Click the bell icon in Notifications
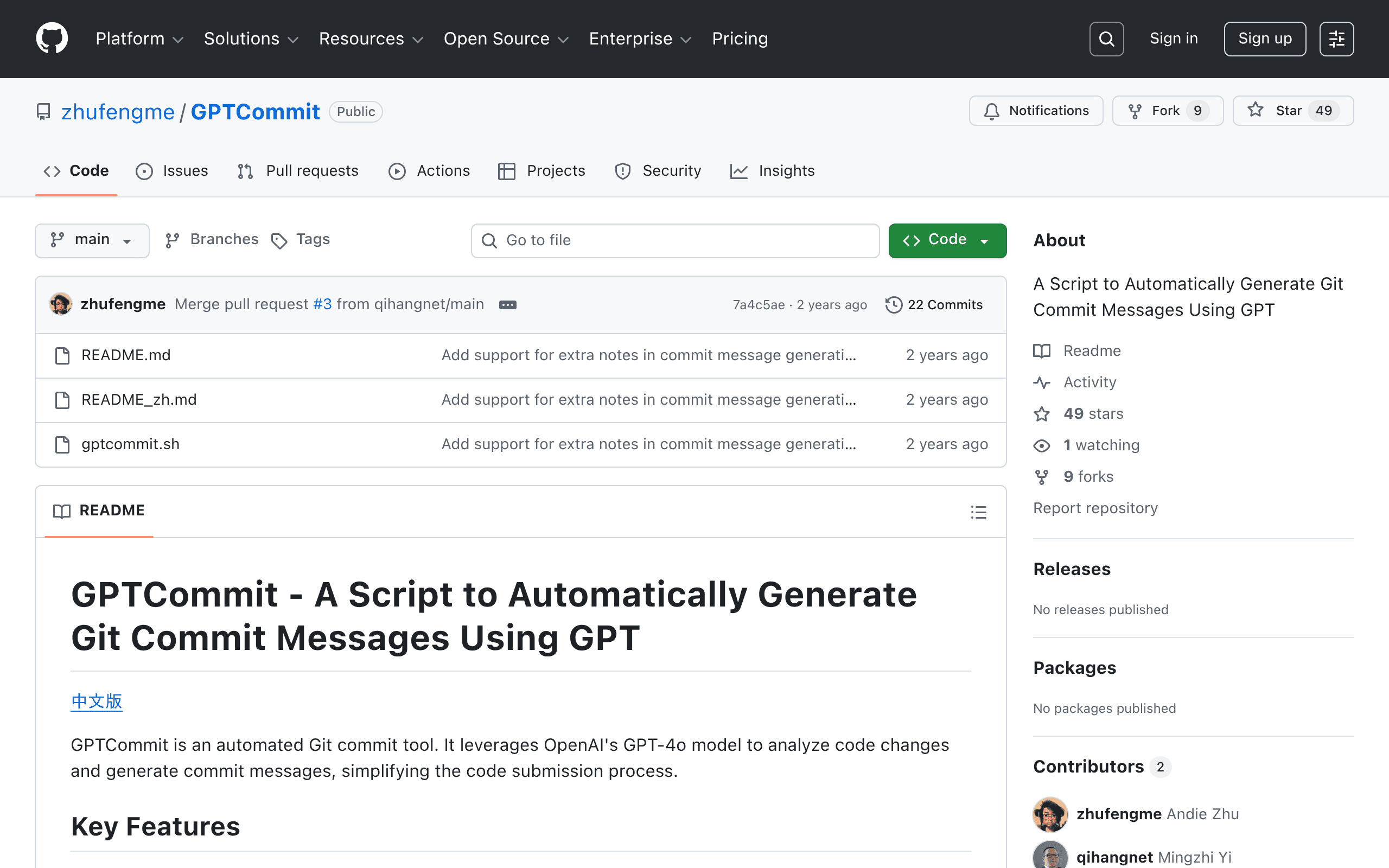This screenshot has width=1389, height=868. tap(991, 111)
